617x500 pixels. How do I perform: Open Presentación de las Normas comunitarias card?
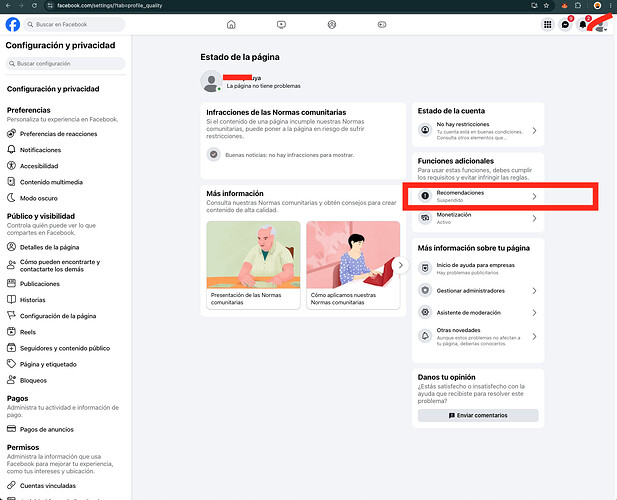click(x=253, y=265)
